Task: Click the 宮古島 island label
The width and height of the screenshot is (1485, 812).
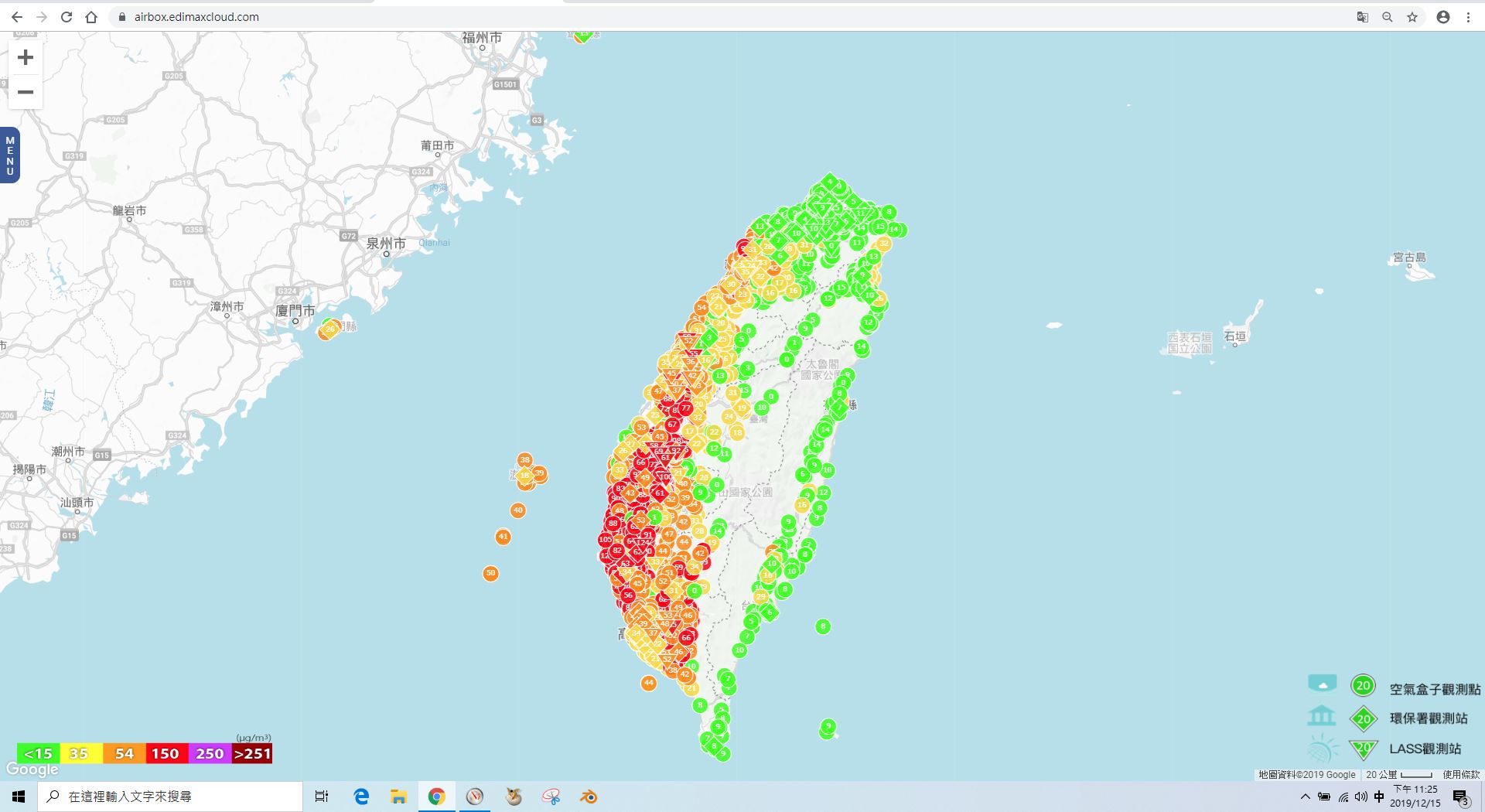Action: (1409, 258)
